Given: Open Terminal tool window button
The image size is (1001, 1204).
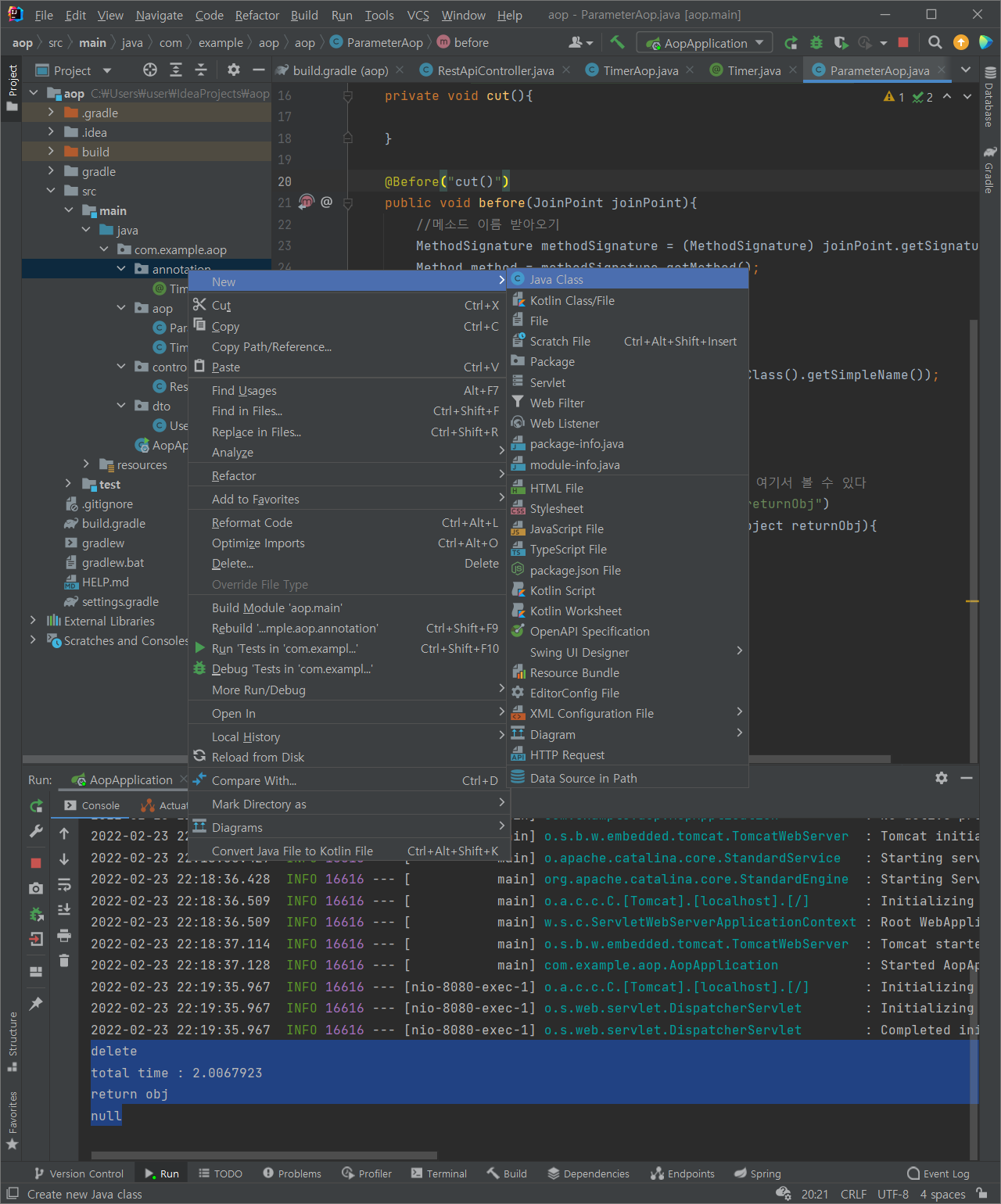Looking at the screenshot, I should [439, 1174].
